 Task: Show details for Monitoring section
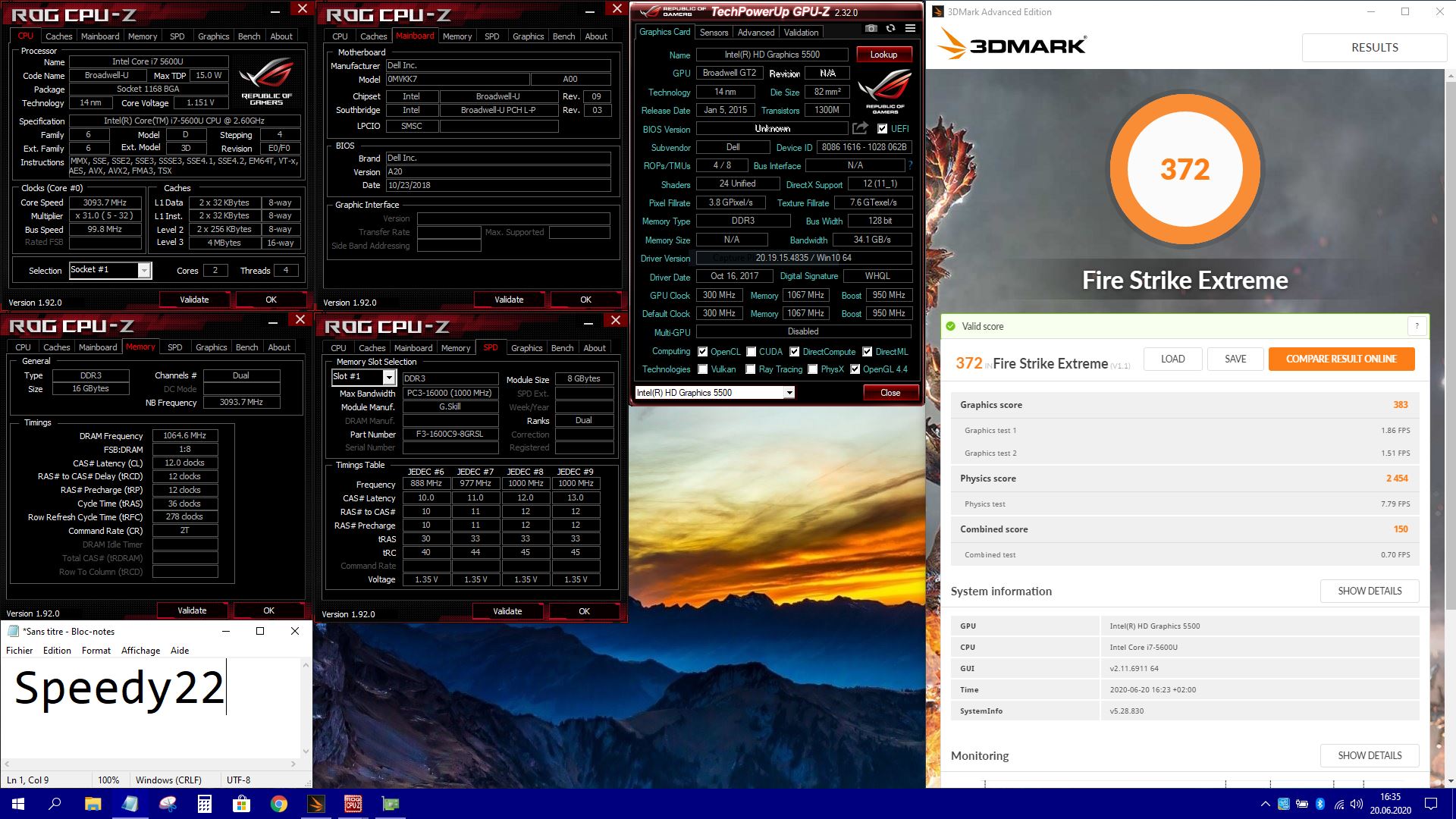click(1370, 755)
